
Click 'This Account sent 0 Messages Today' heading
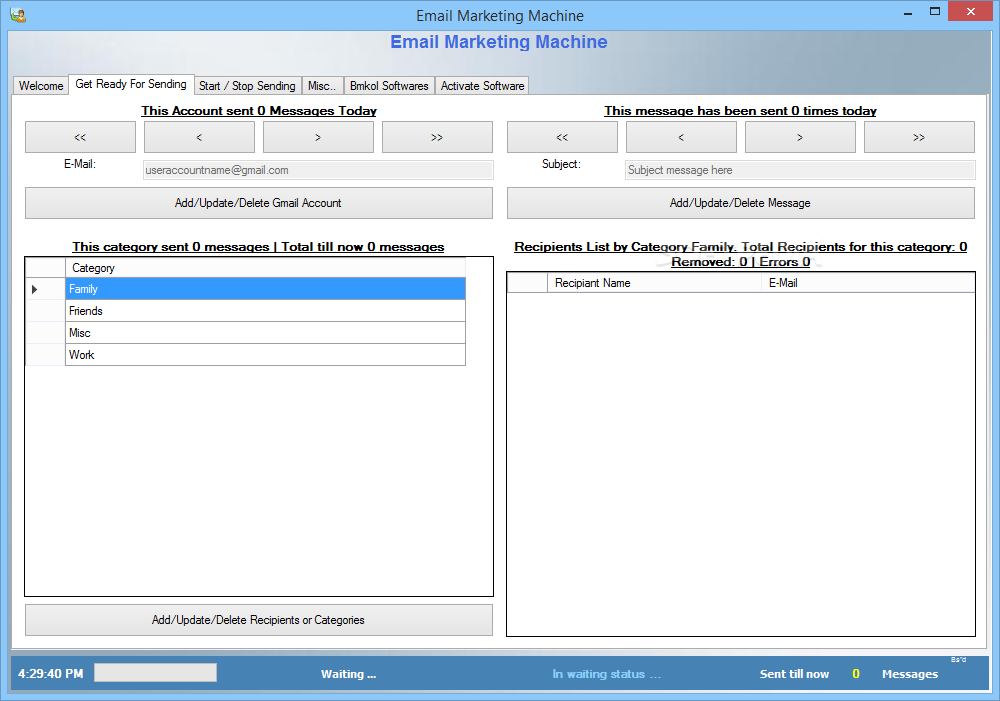click(259, 110)
